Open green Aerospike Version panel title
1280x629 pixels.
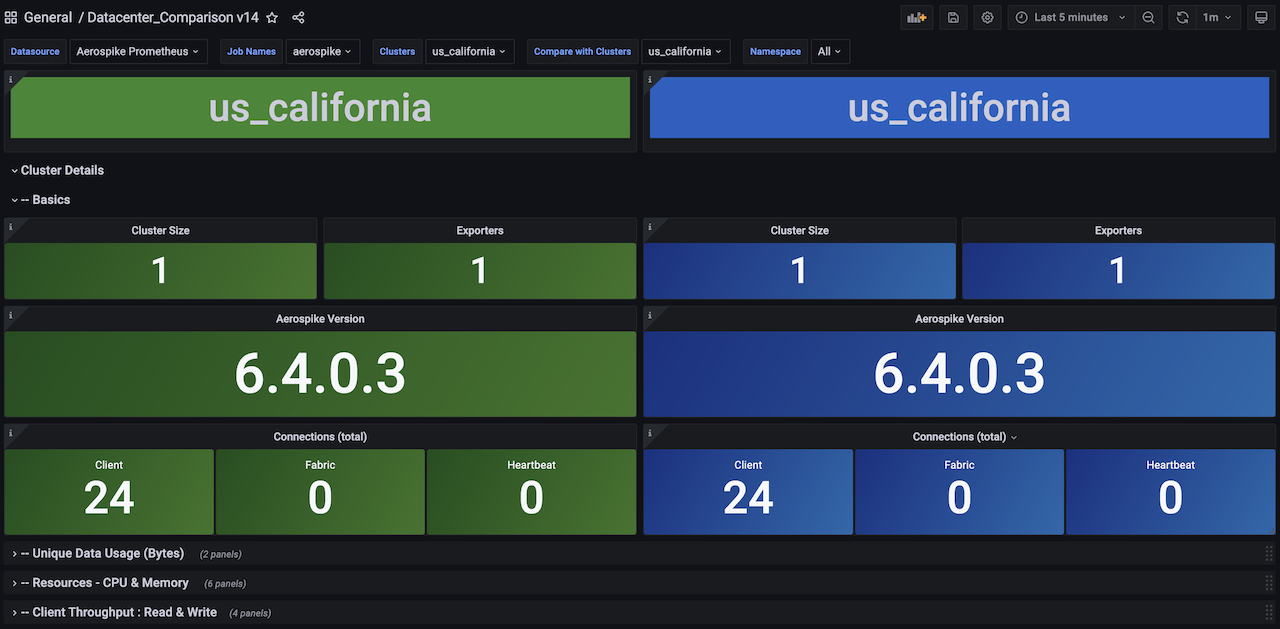(x=320, y=319)
